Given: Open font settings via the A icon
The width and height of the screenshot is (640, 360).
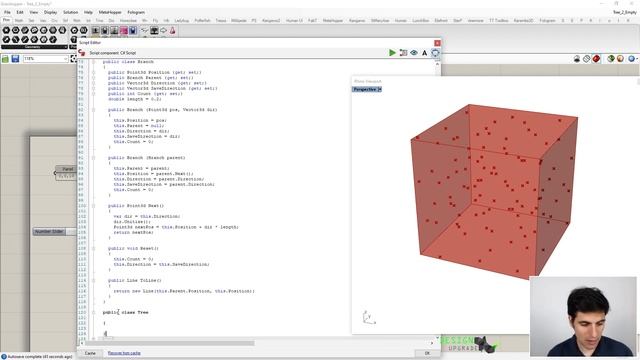Looking at the screenshot, I should point(424,53).
